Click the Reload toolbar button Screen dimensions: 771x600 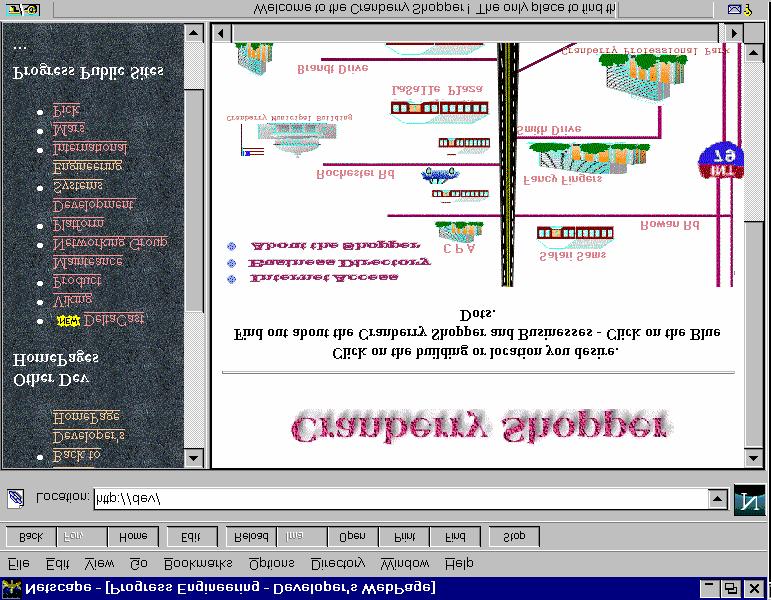pos(251,537)
